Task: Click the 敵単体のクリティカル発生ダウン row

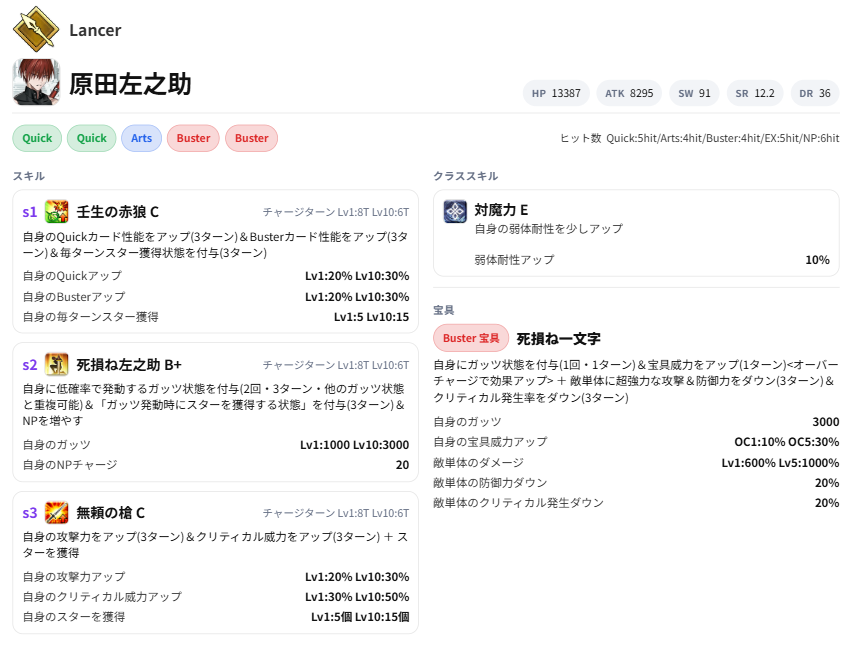Action: coord(636,502)
